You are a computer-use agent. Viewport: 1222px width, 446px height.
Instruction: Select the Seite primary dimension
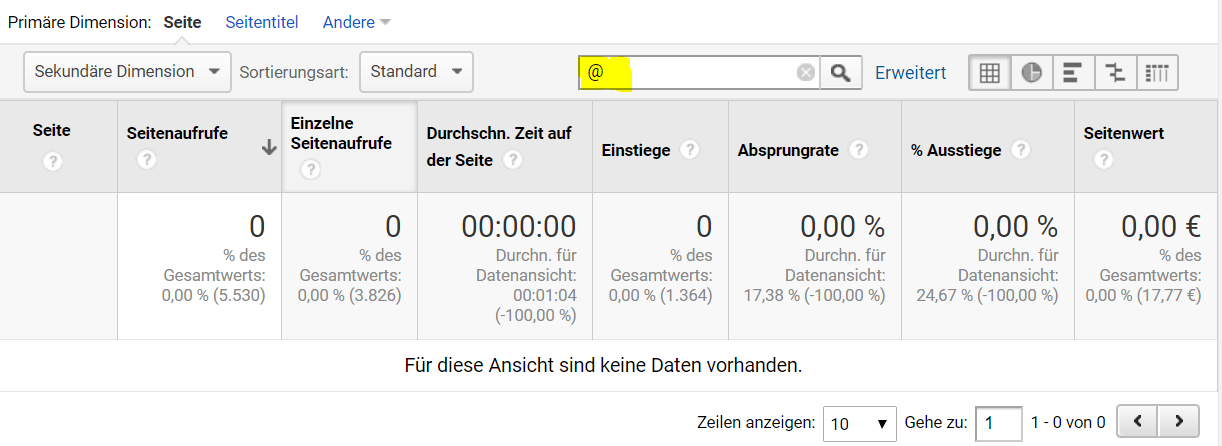tap(182, 22)
